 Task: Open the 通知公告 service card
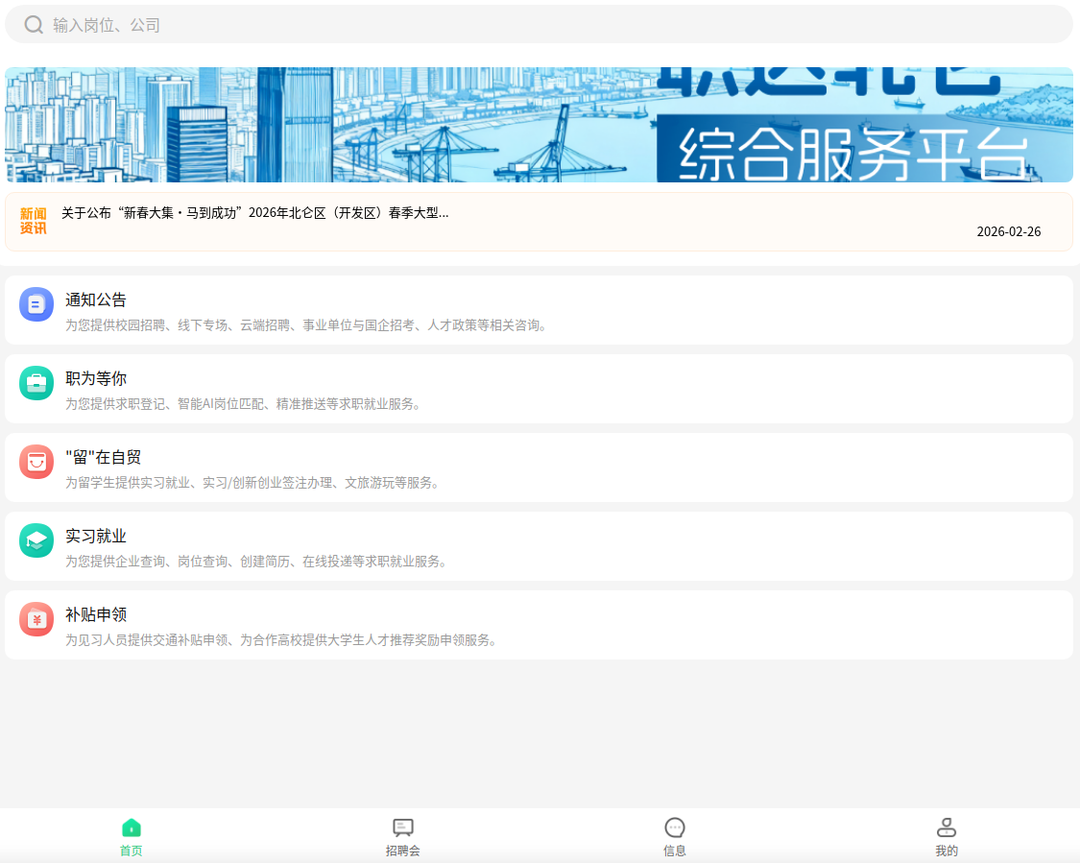tap(540, 310)
